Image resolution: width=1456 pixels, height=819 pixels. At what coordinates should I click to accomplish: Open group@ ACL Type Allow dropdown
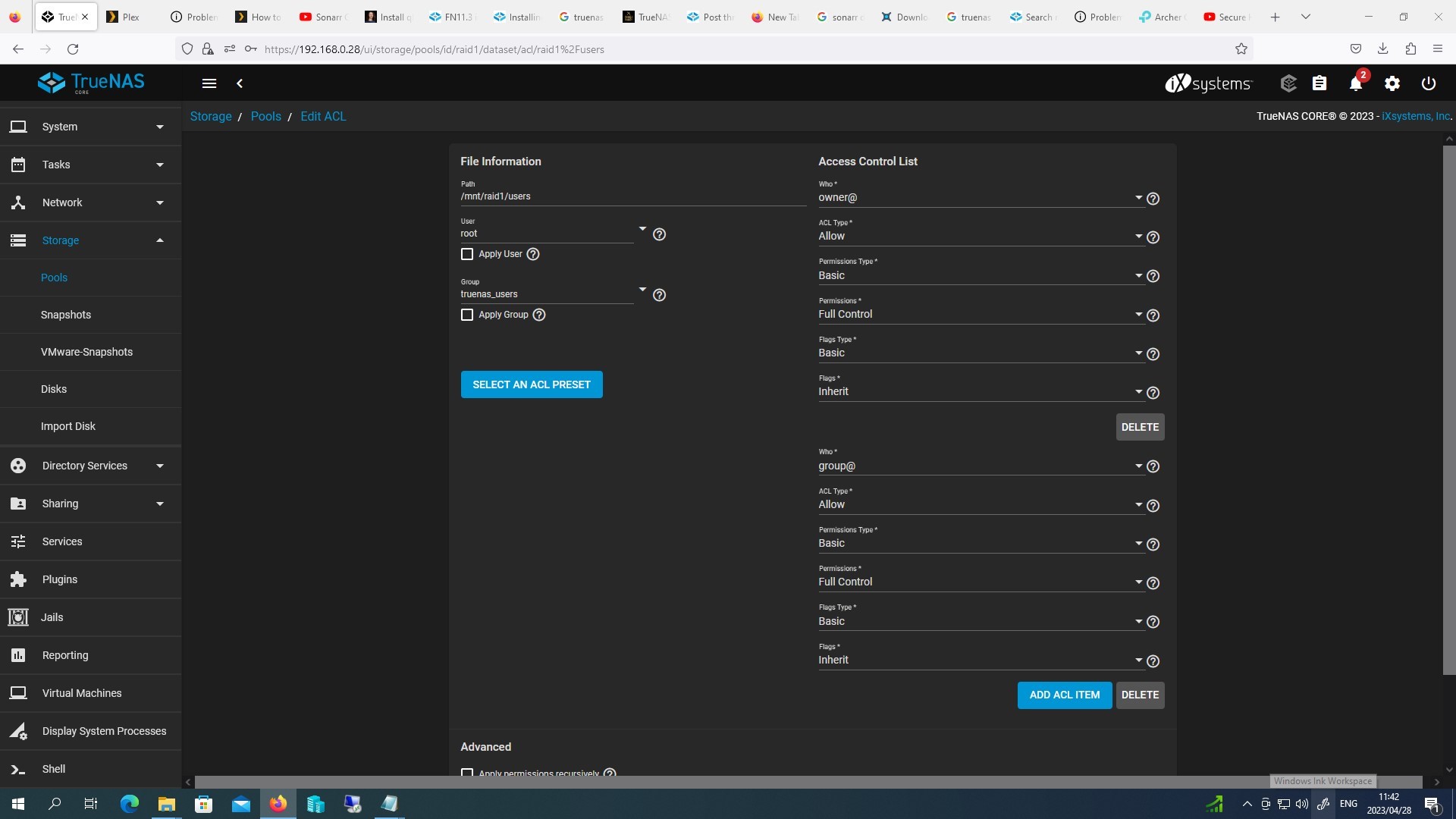981,505
